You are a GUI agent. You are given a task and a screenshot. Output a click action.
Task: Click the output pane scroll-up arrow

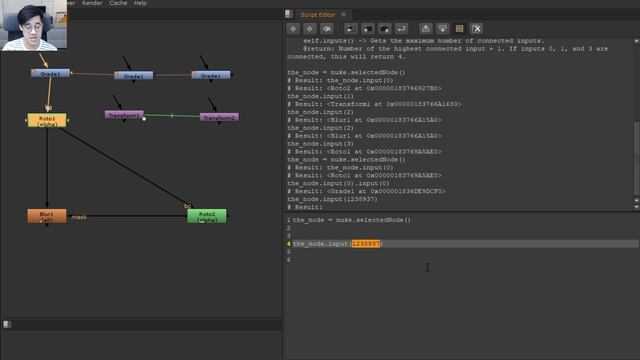636,41
